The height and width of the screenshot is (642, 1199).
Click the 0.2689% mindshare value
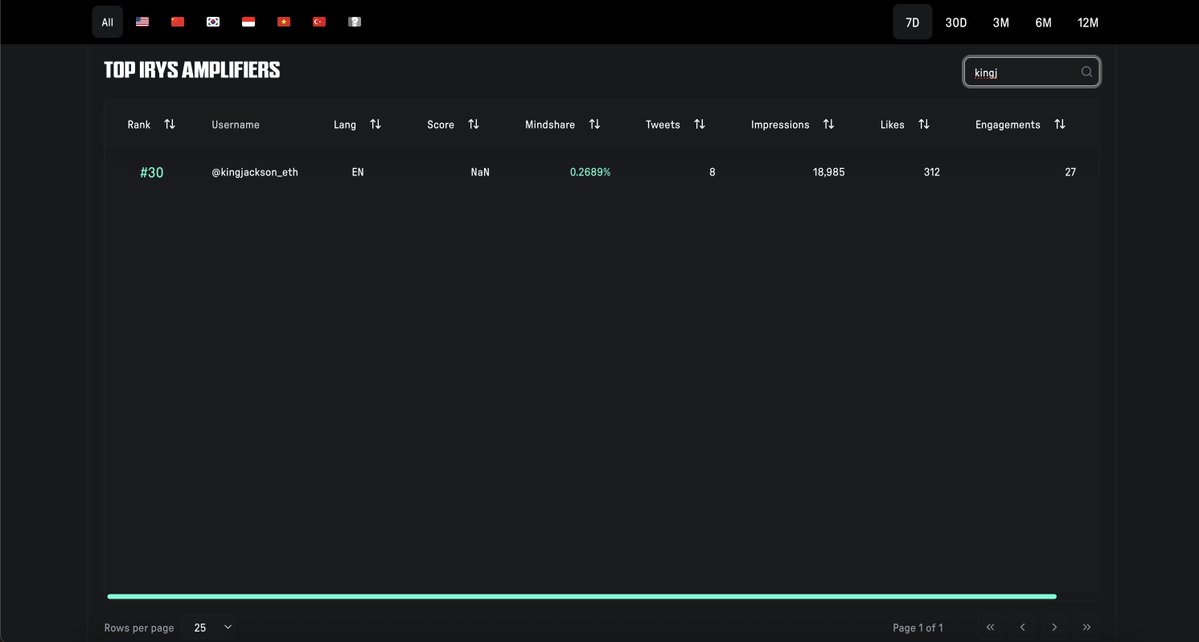pyautogui.click(x=590, y=173)
